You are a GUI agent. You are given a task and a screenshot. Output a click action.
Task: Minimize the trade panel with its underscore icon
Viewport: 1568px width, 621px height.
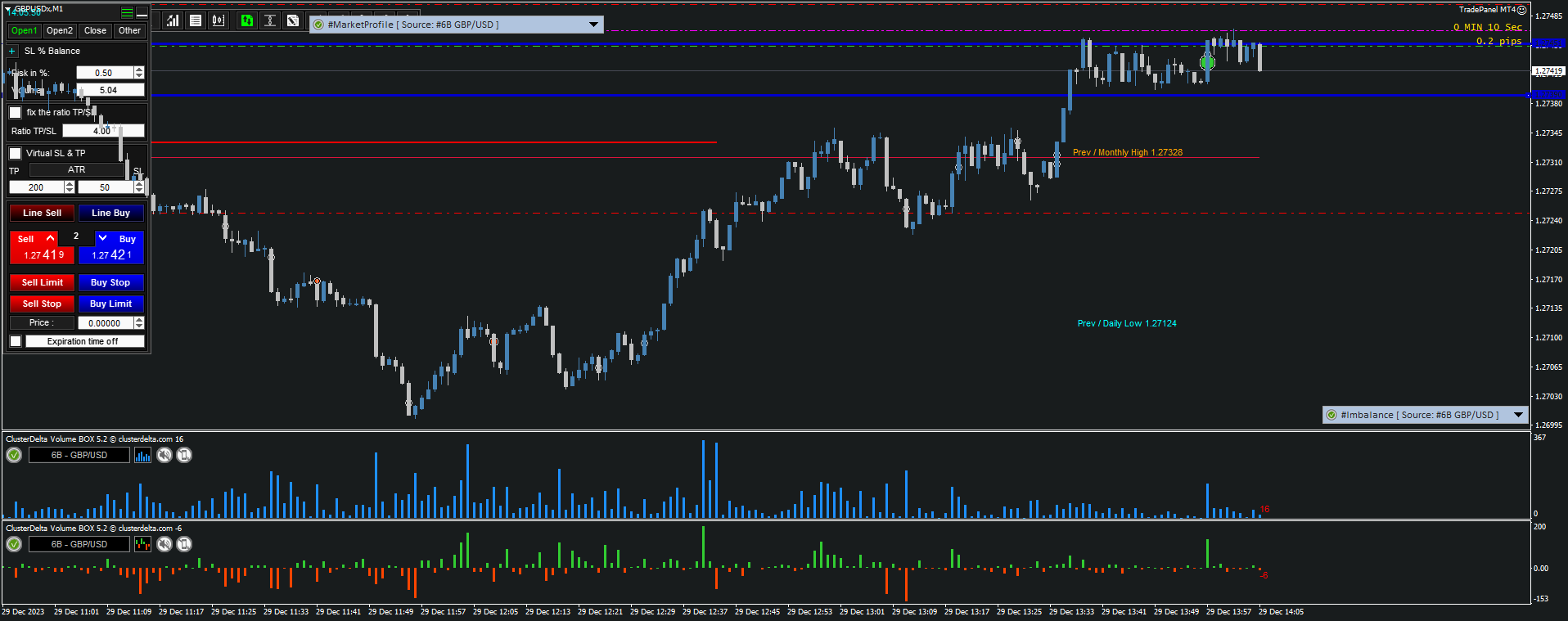tap(142, 12)
